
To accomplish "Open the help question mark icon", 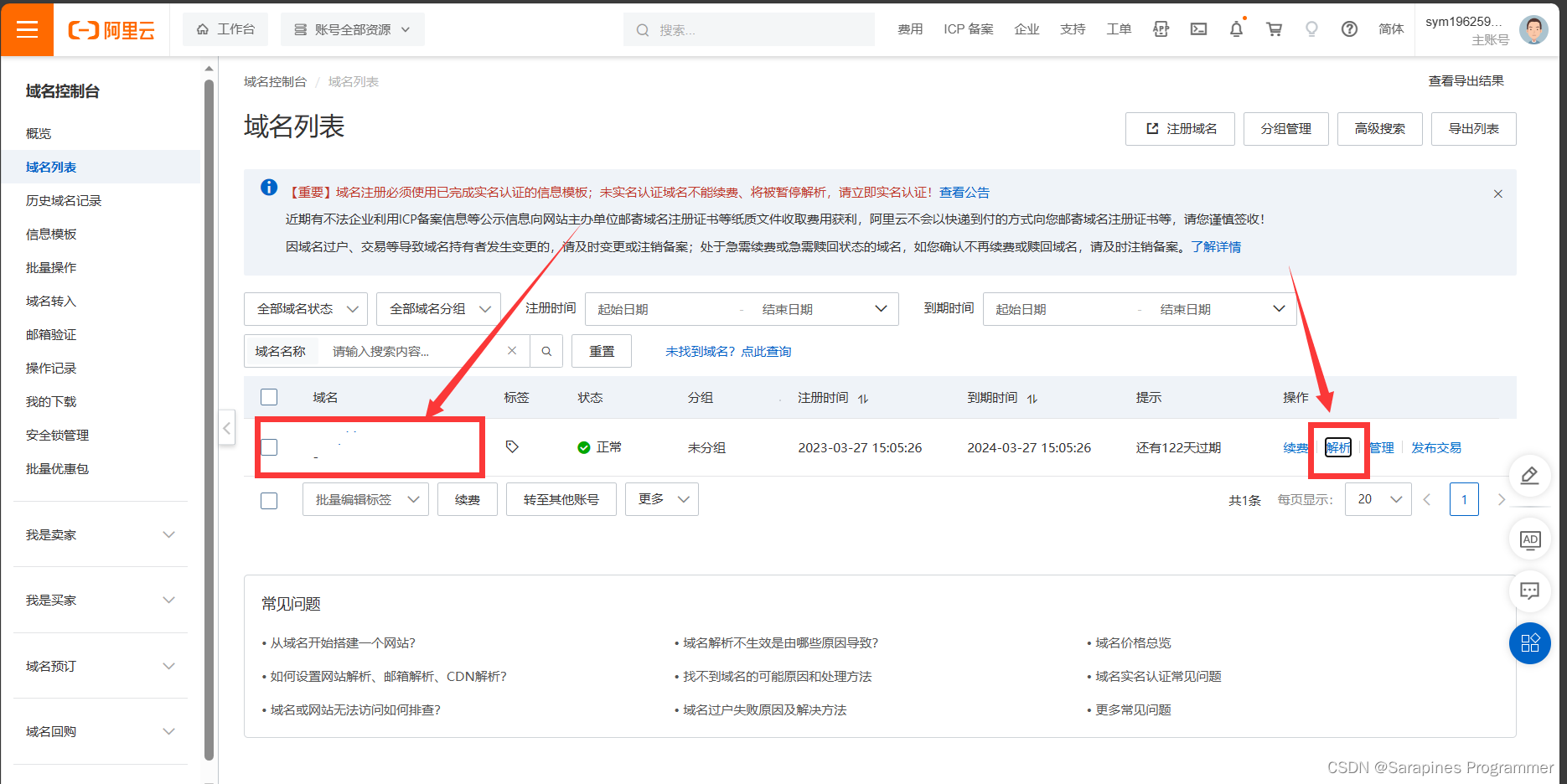I will pos(1349,29).
